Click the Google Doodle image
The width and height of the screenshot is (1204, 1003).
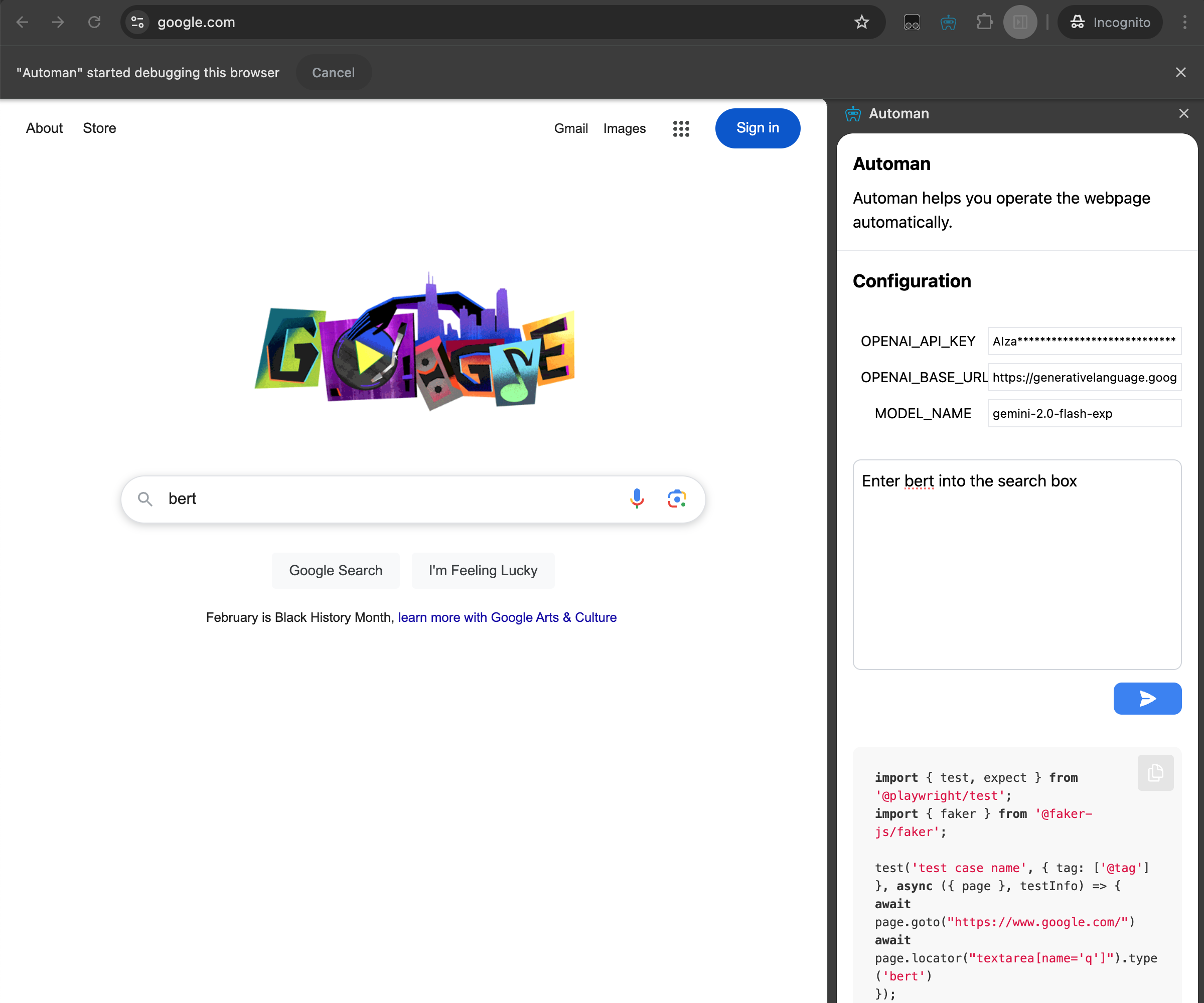click(414, 342)
